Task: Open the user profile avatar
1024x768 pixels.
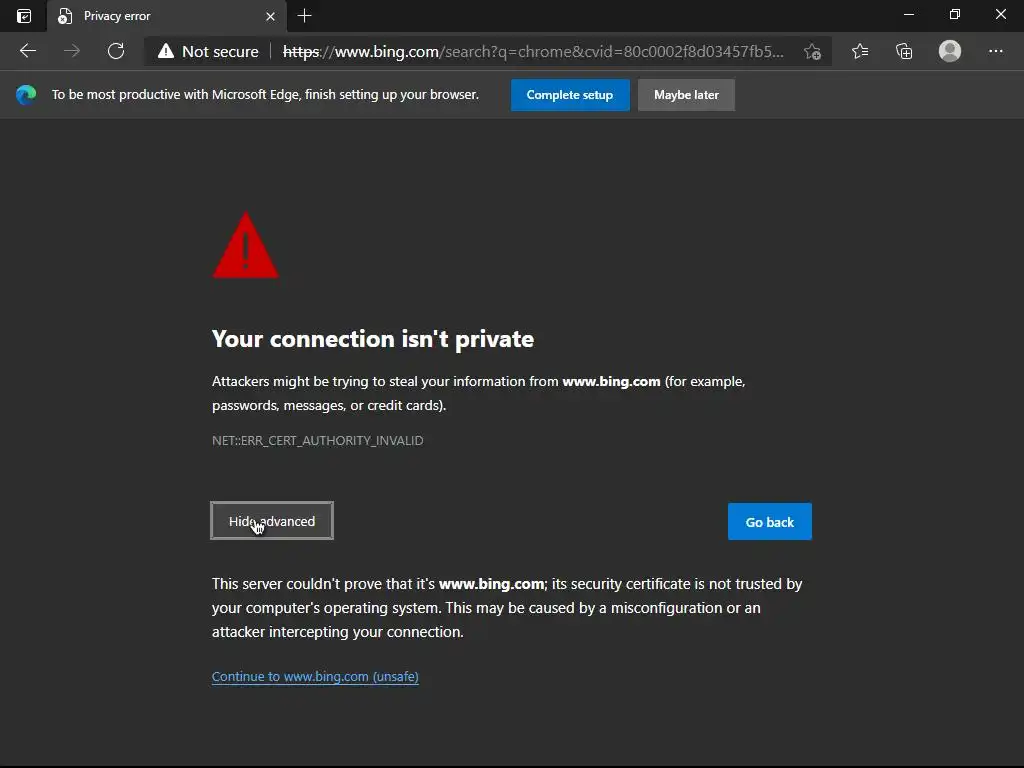Action: click(950, 51)
